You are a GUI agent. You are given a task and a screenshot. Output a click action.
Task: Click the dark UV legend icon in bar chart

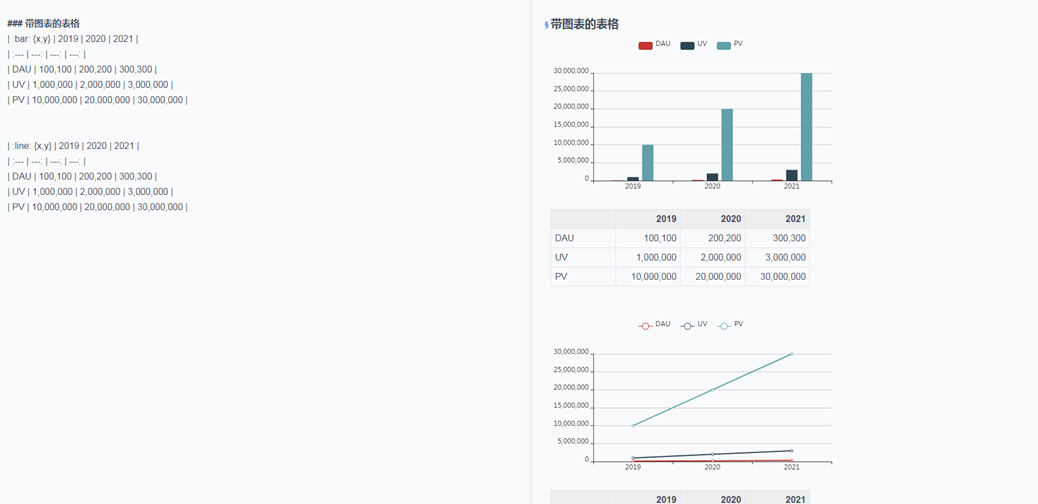pyautogui.click(x=687, y=45)
